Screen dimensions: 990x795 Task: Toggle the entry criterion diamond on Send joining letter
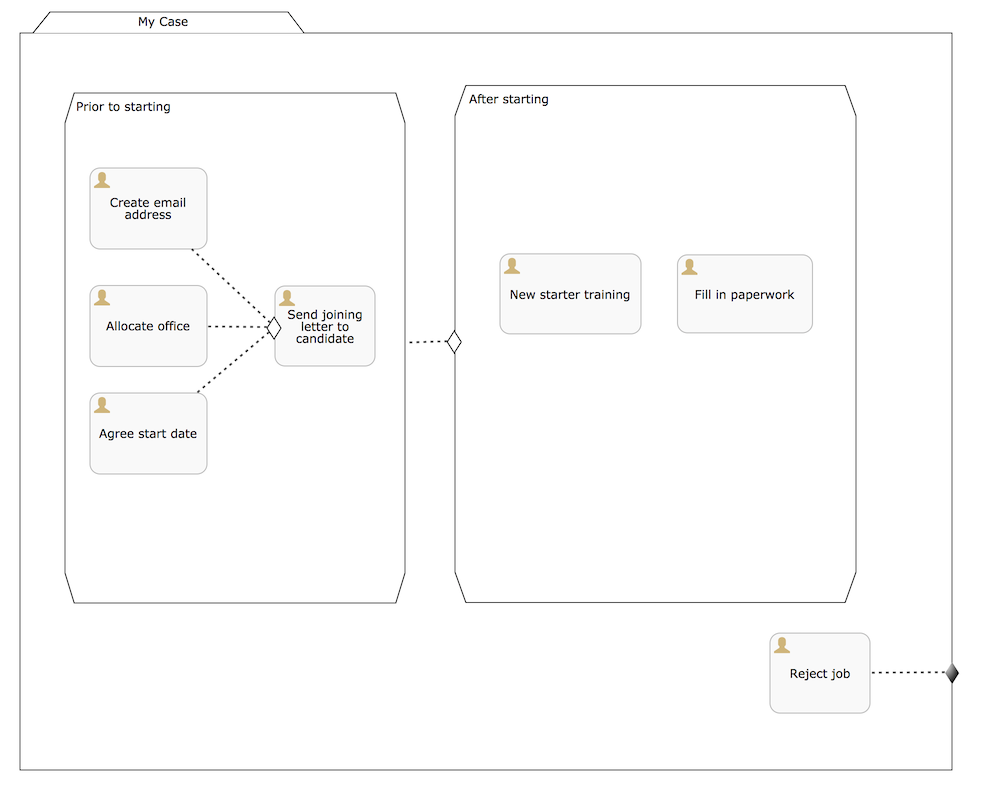click(272, 327)
